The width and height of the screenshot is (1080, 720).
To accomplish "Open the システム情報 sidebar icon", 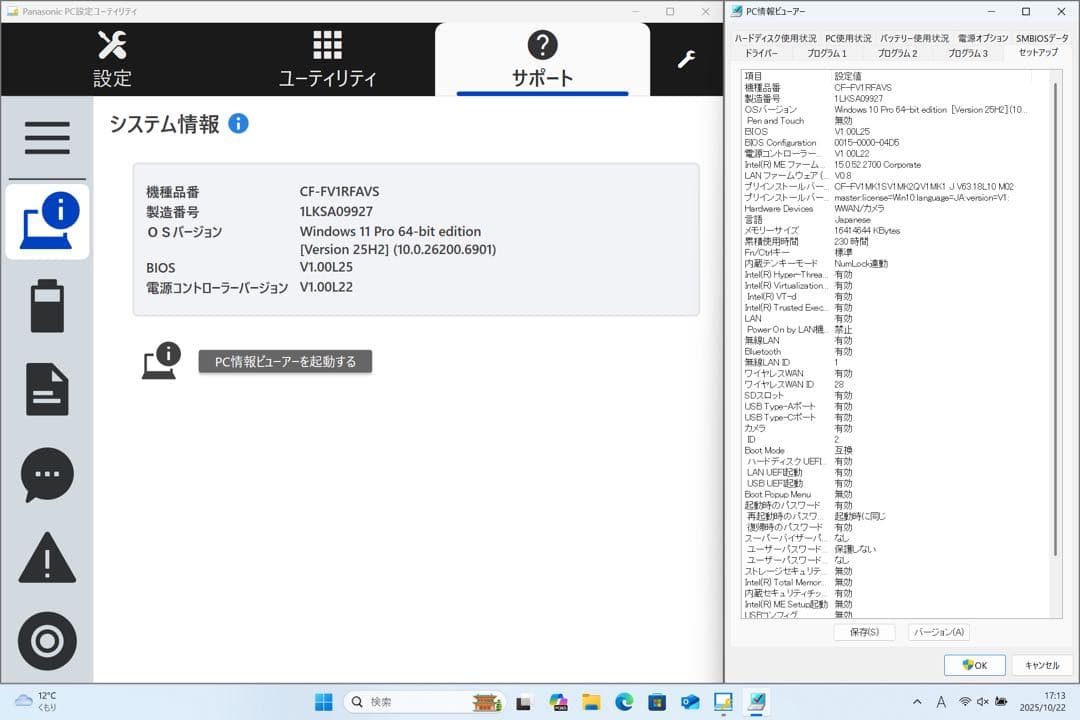I will coord(46,220).
